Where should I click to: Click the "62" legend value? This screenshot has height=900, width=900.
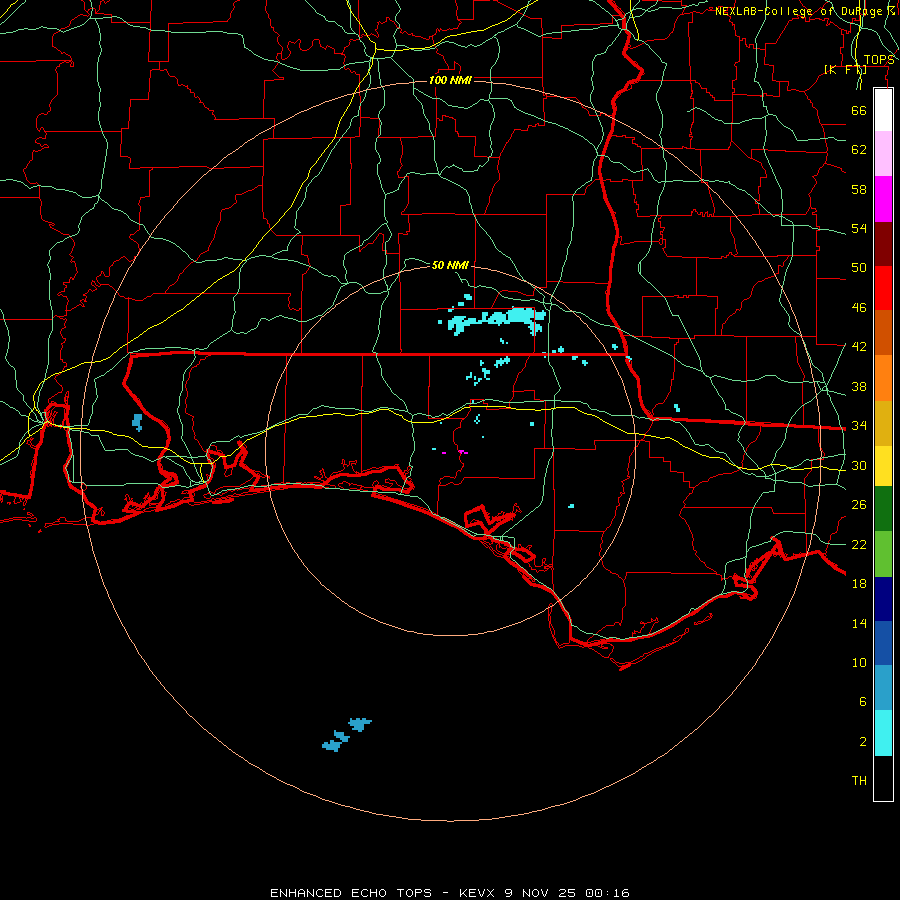(x=859, y=150)
